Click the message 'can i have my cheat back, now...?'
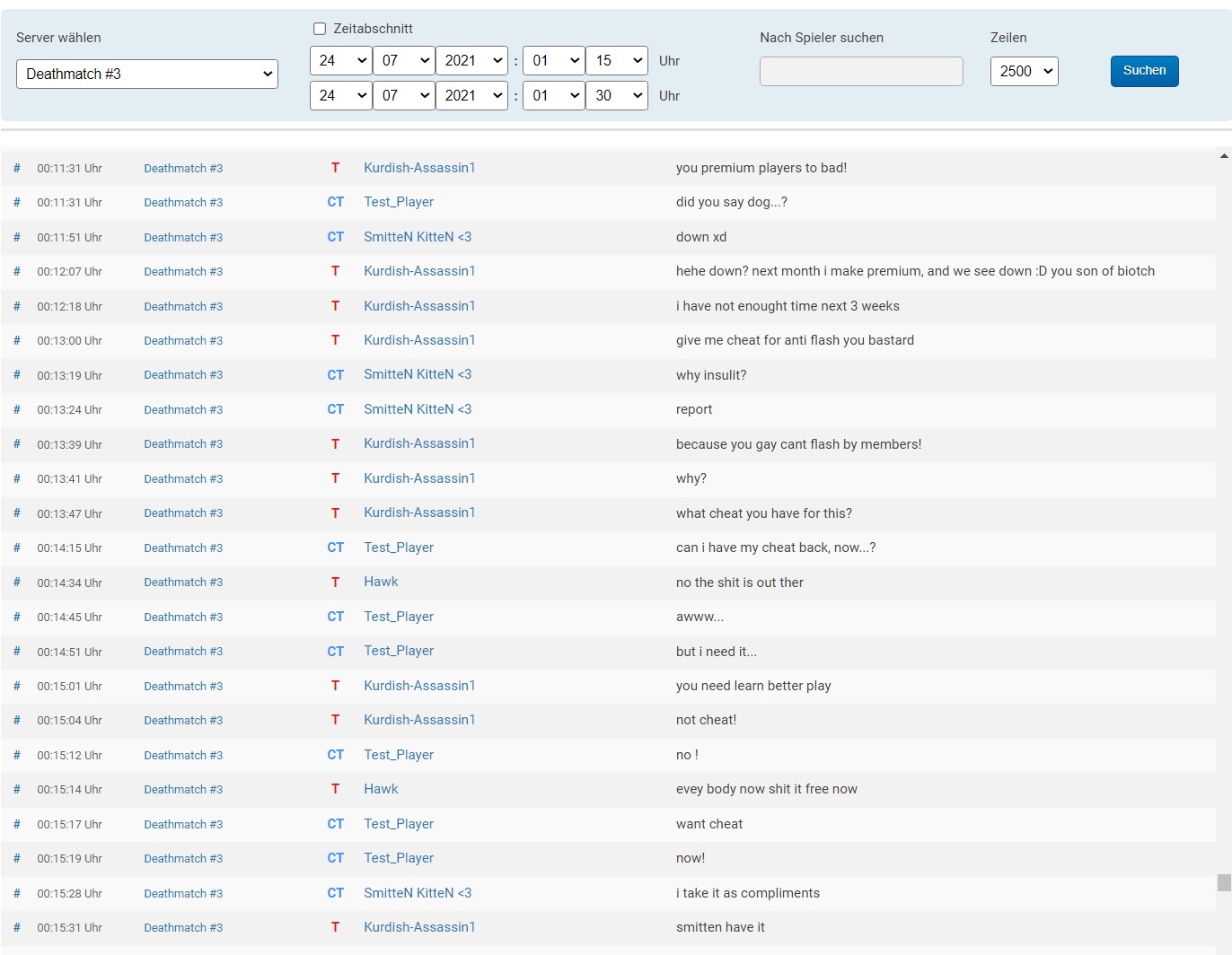 [x=776, y=548]
